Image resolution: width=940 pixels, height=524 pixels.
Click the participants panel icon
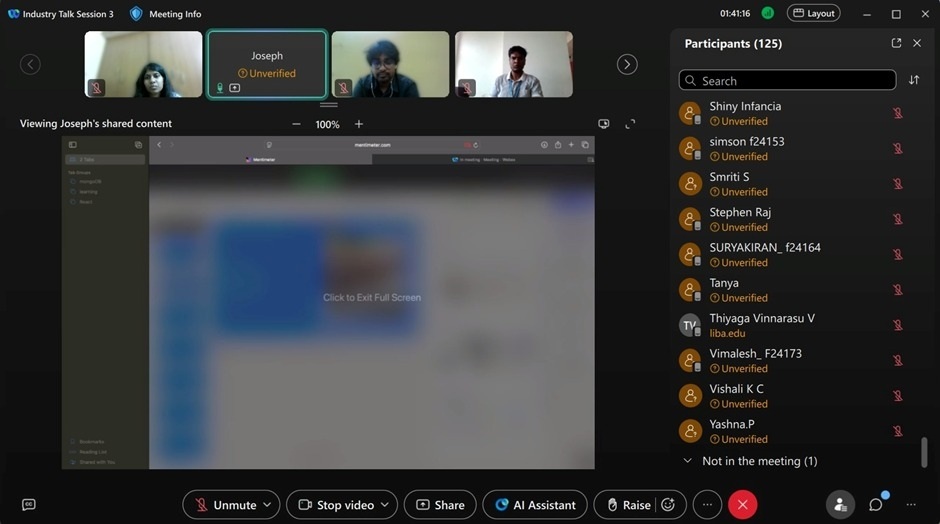pos(840,505)
